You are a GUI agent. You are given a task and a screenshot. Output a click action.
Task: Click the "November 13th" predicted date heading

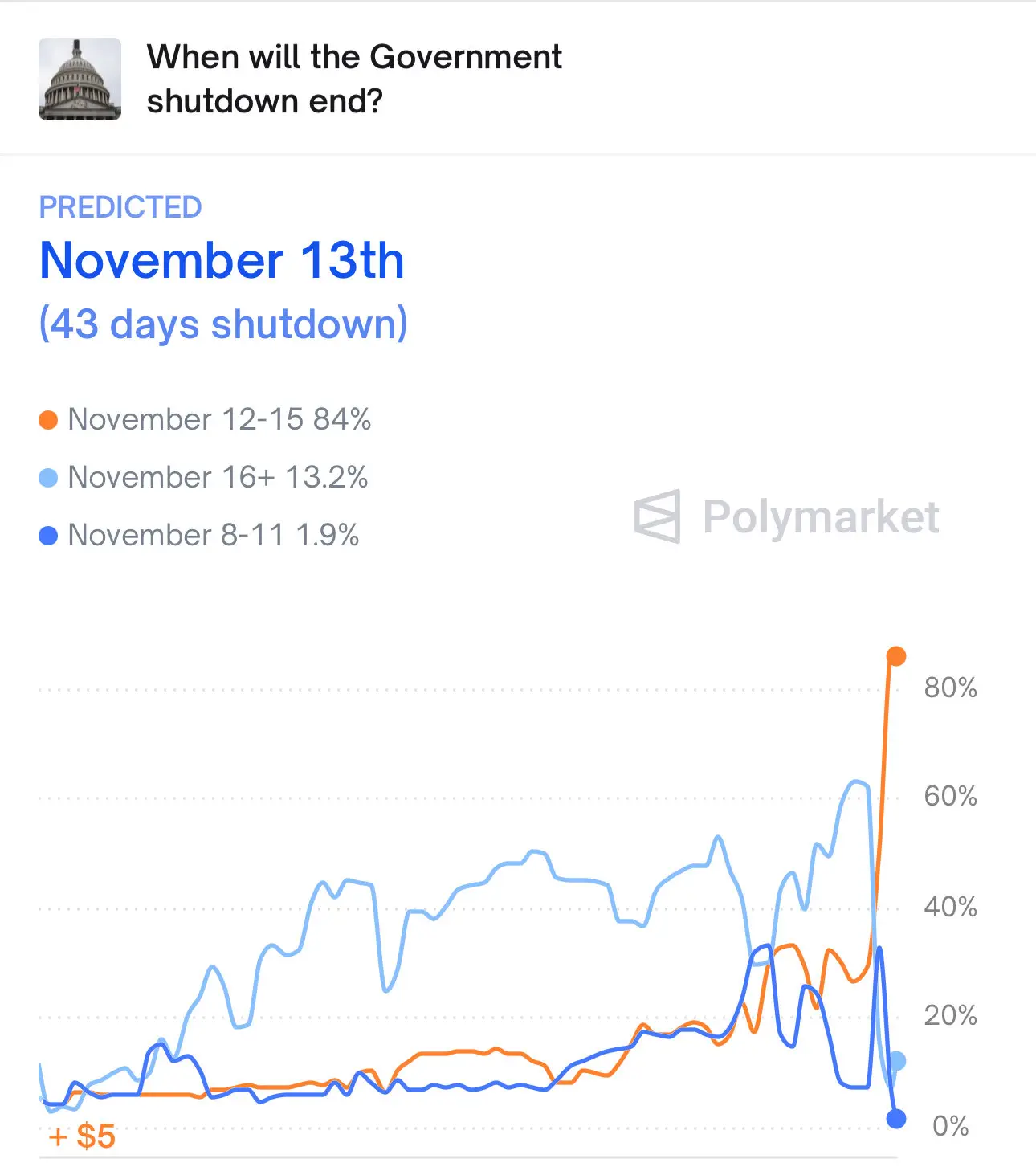pyautogui.click(x=222, y=261)
